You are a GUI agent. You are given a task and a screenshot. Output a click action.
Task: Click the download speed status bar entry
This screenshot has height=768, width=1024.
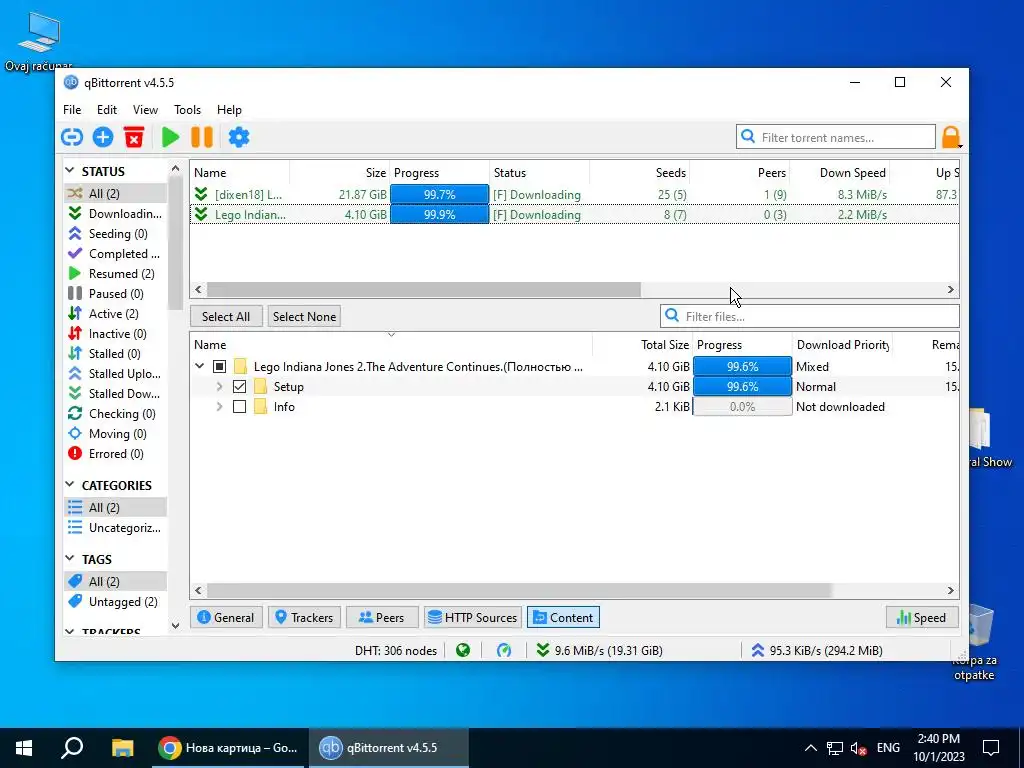pos(600,650)
